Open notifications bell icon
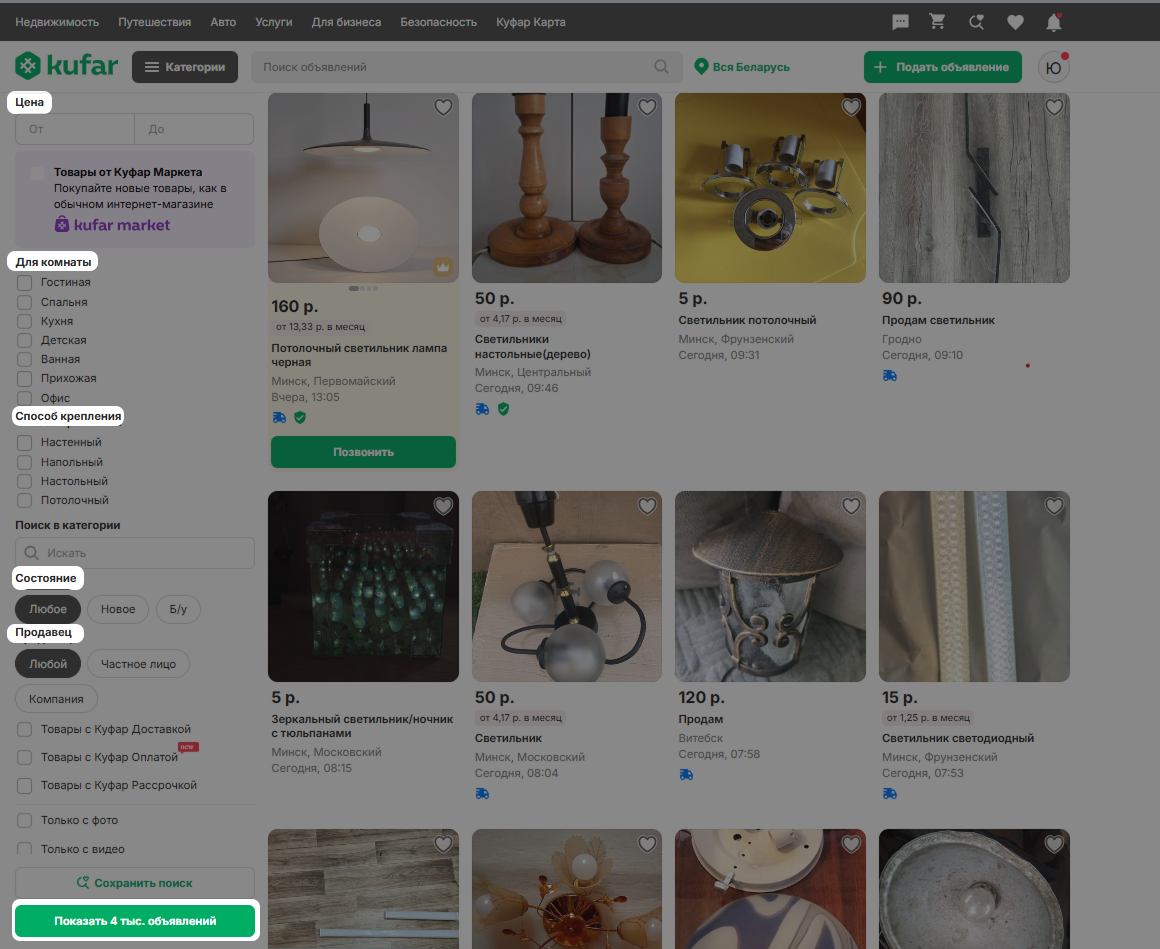This screenshot has width=1160, height=949. (1054, 22)
